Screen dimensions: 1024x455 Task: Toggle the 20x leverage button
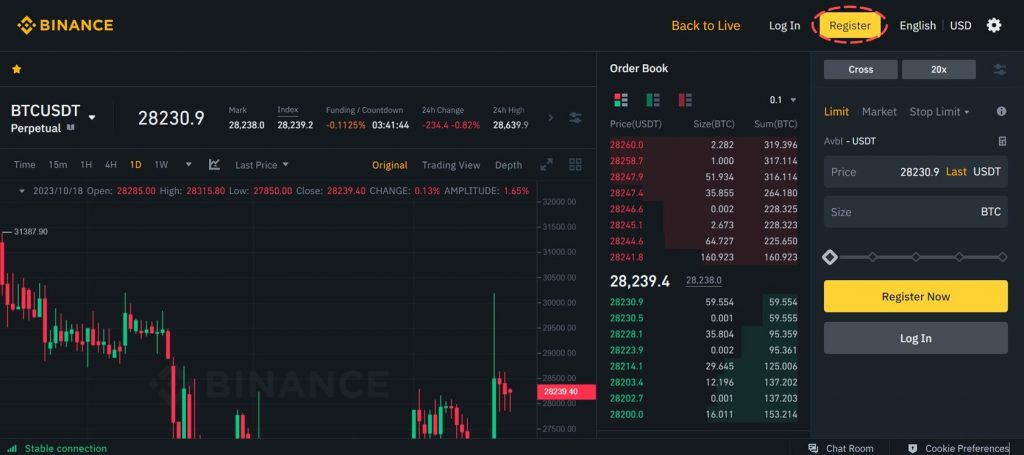(938, 69)
